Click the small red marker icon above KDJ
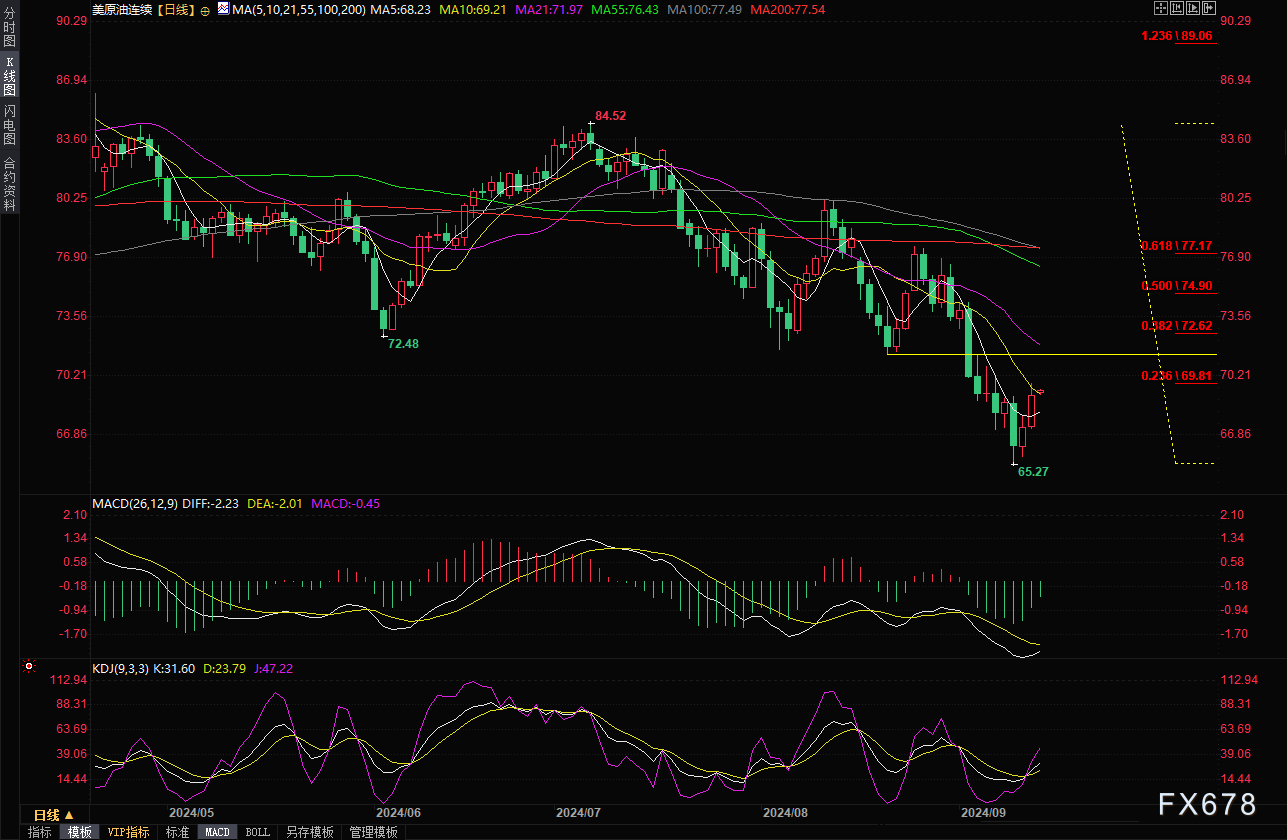The height and width of the screenshot is (840, 1287). click(29, 666)
